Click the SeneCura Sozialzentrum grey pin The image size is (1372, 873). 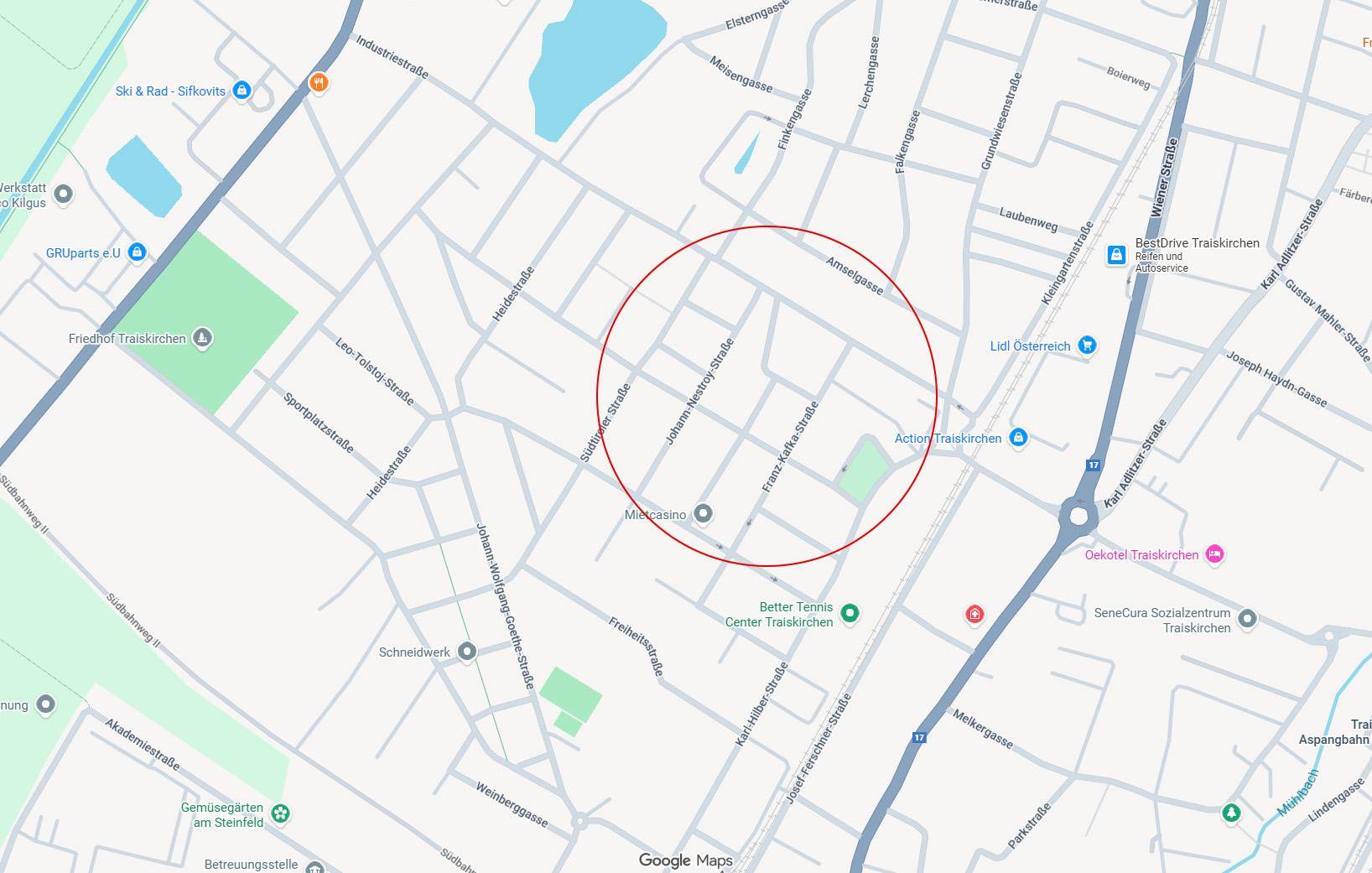coord(1247,619)
